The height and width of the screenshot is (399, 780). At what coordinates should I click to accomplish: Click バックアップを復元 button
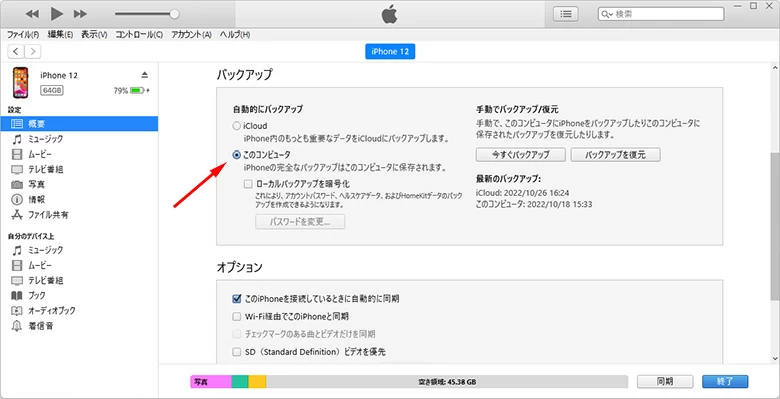click(615, 155)
